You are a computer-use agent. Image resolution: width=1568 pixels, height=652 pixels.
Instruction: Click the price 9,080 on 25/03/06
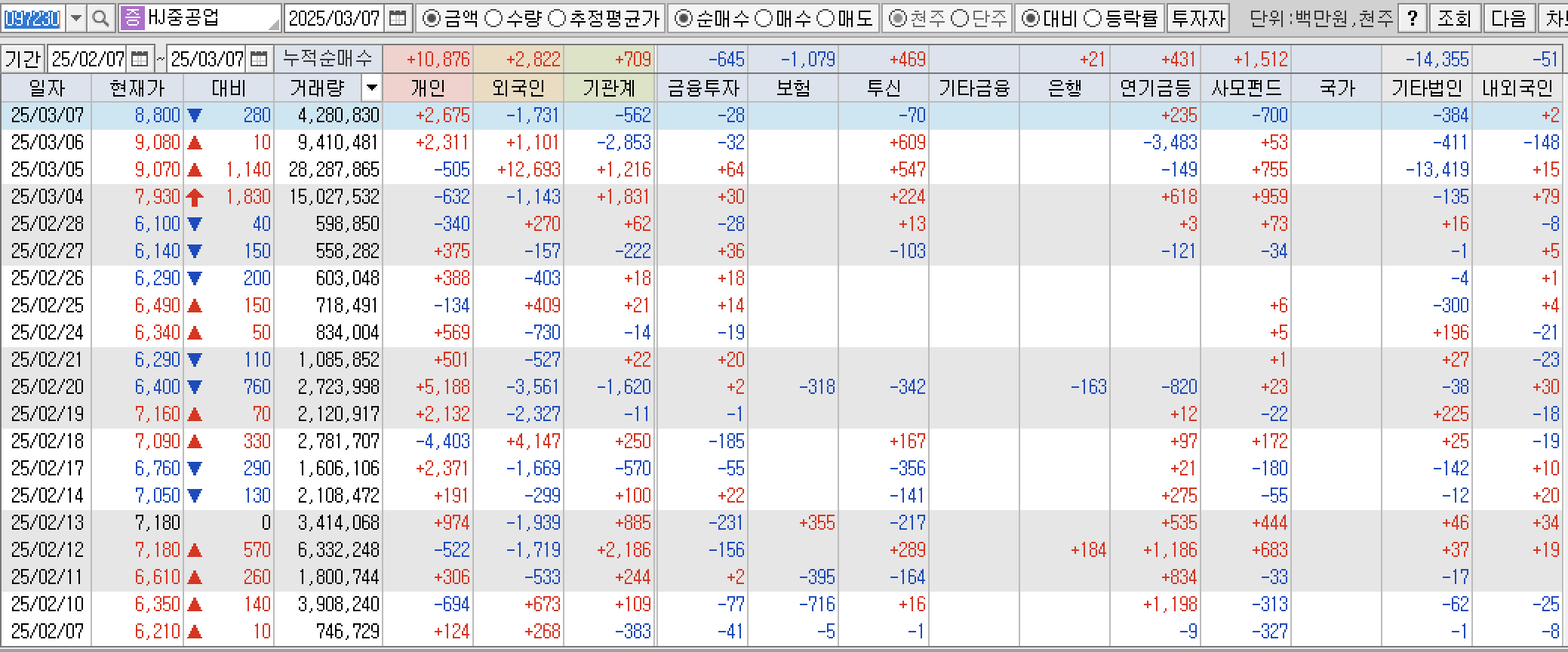click(158, 143)
